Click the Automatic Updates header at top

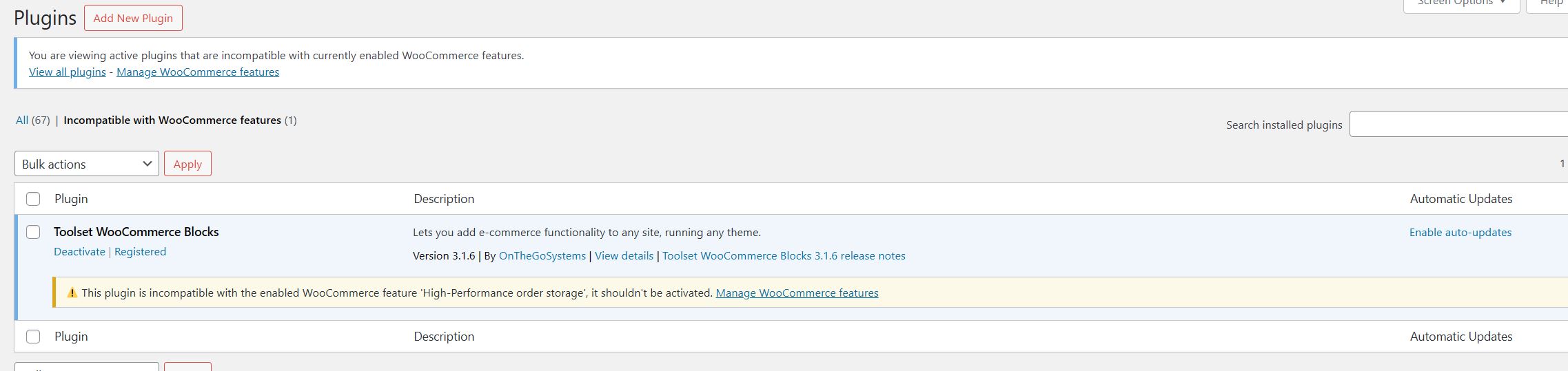1460,198
